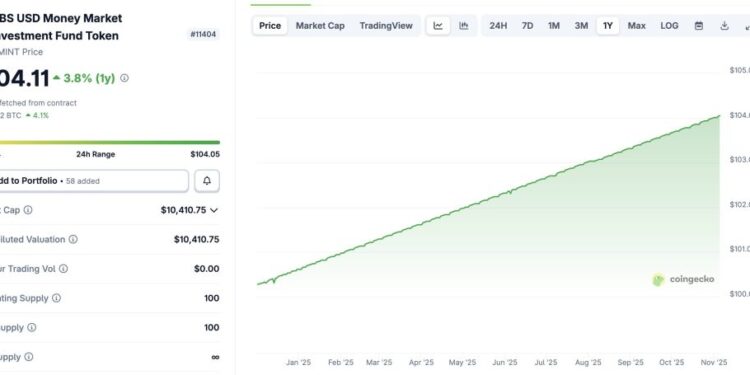Open info icon for Diluted Valuation
The height and width of the screenshot is (375, 750).
point(73,239)
